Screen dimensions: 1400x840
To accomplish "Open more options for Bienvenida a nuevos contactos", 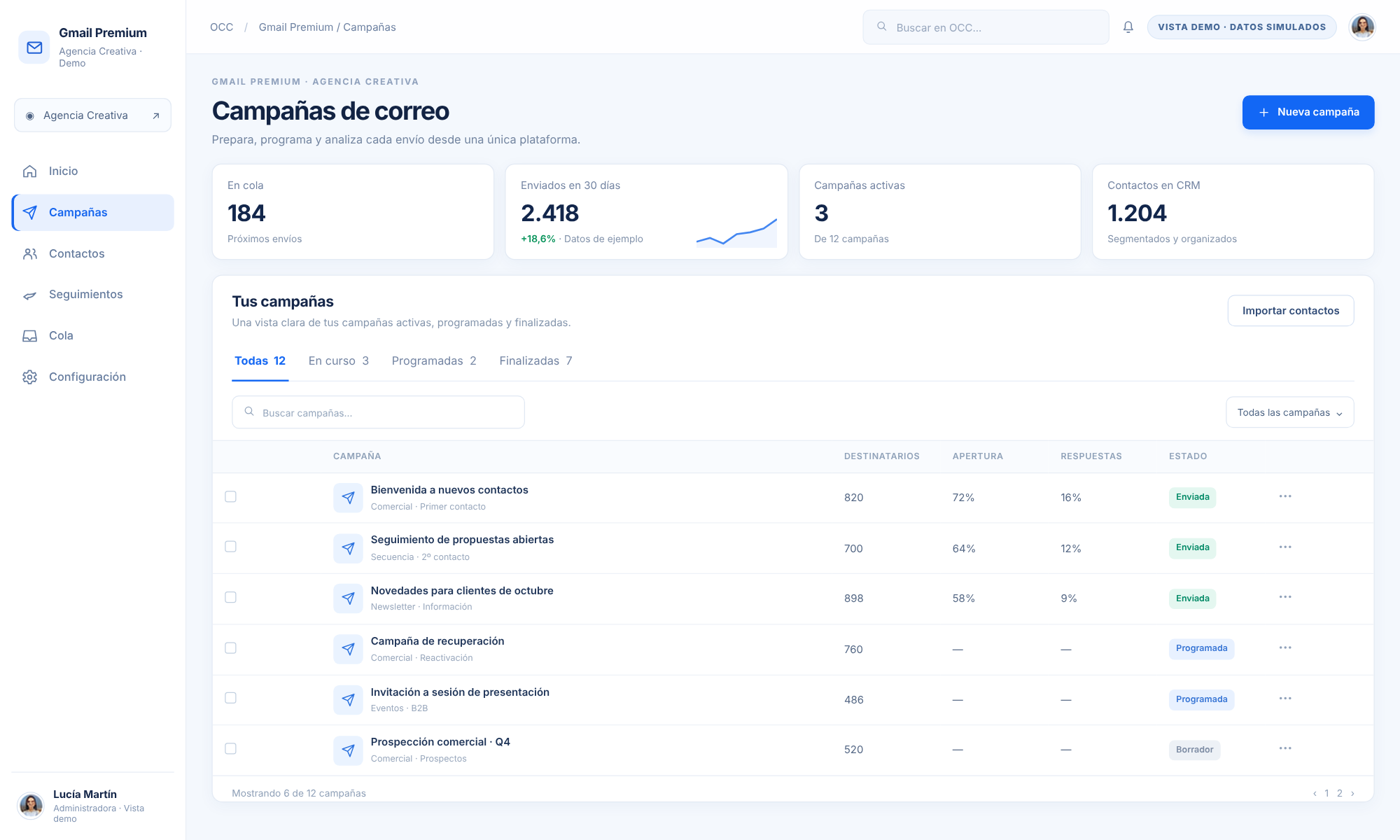I will click(x=1285, y=496).
